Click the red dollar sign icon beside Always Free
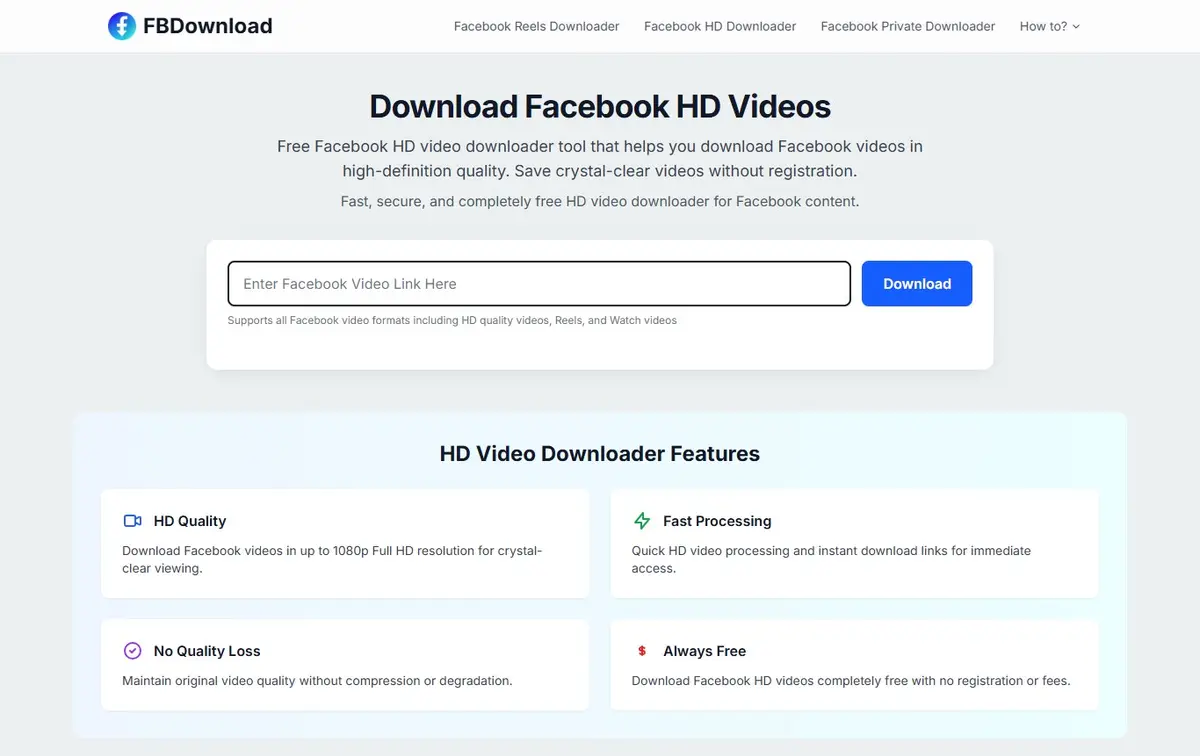The image size is (1200, 756). pyautogui.click(x=641, y=650)
